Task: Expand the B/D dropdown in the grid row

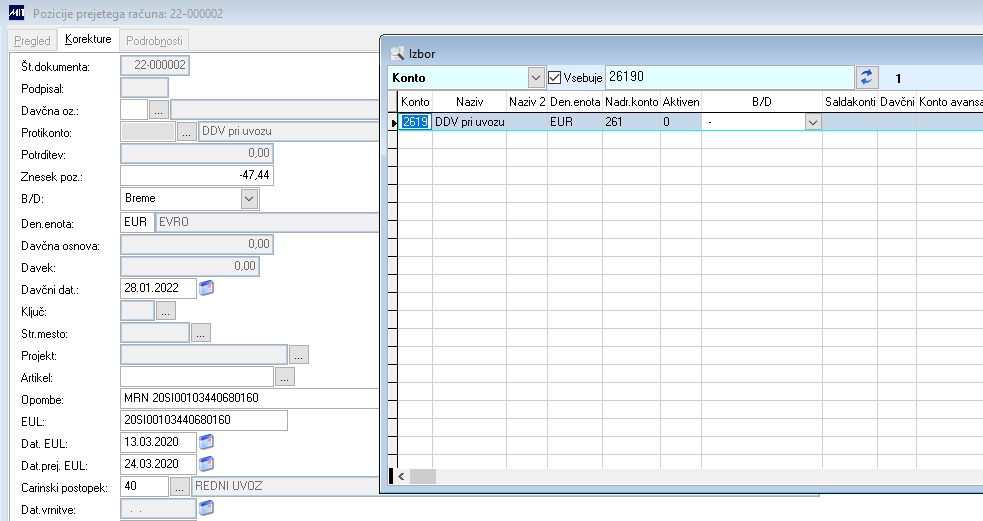Action: point(812,122)
